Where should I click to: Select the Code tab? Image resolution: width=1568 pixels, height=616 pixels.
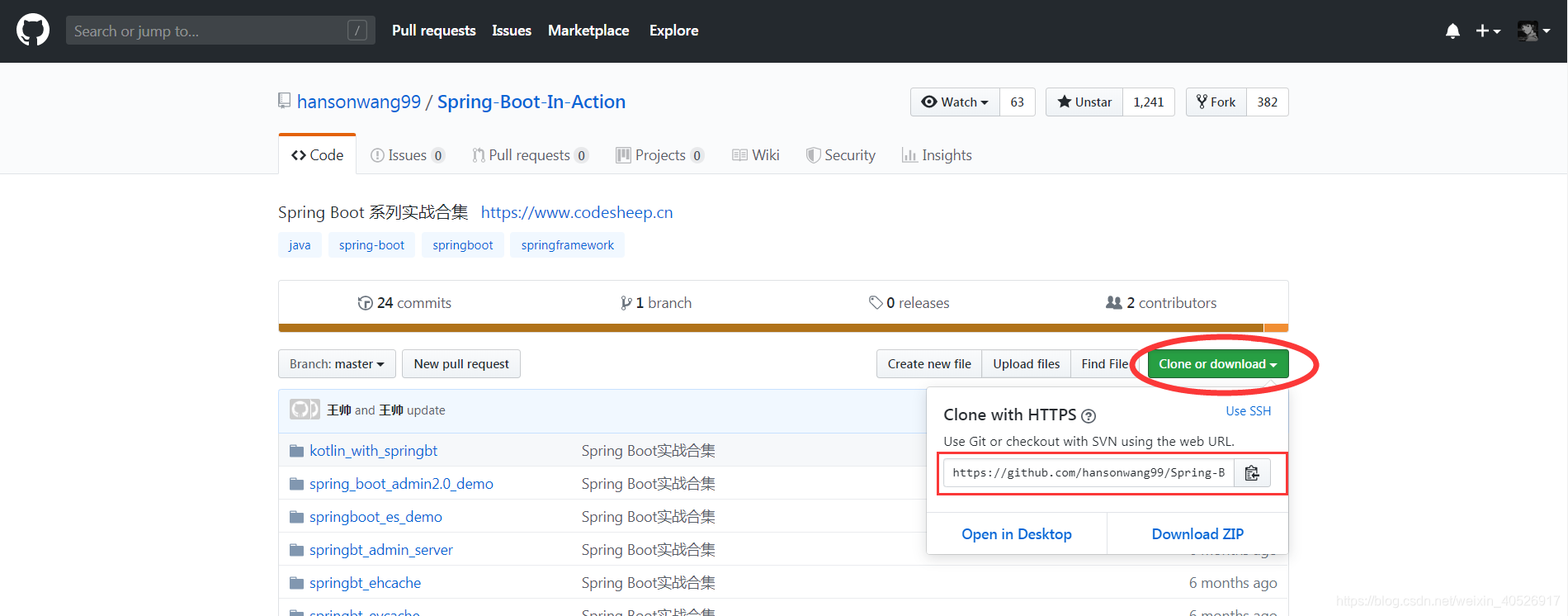pyautogui.click(x=318, y=154)
